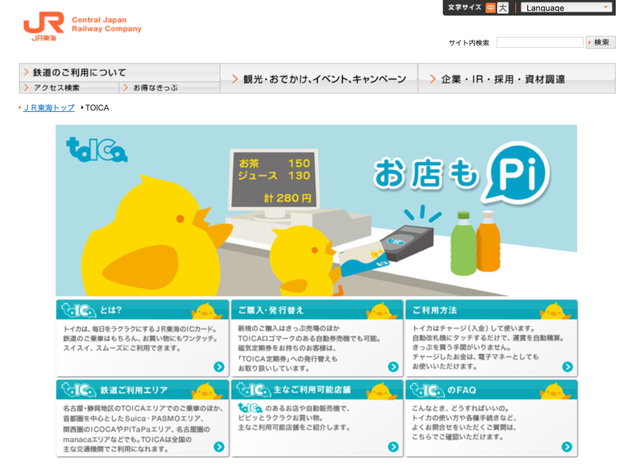The image size is (630, 476).
Task: Click arrow icon in TOICAとは? card
Action: point(219,367)
